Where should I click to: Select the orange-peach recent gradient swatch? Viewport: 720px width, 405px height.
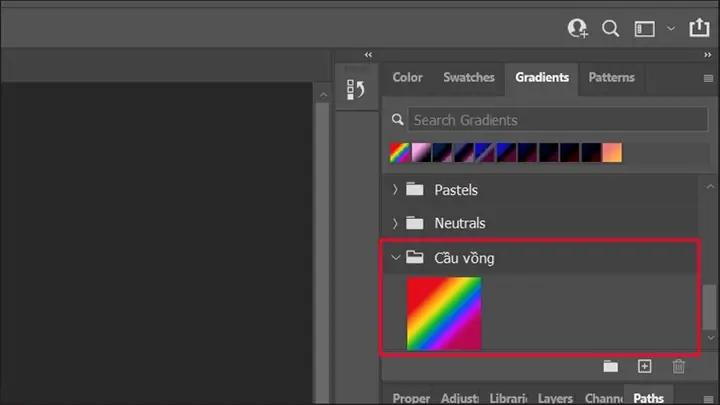click(612, 152)
